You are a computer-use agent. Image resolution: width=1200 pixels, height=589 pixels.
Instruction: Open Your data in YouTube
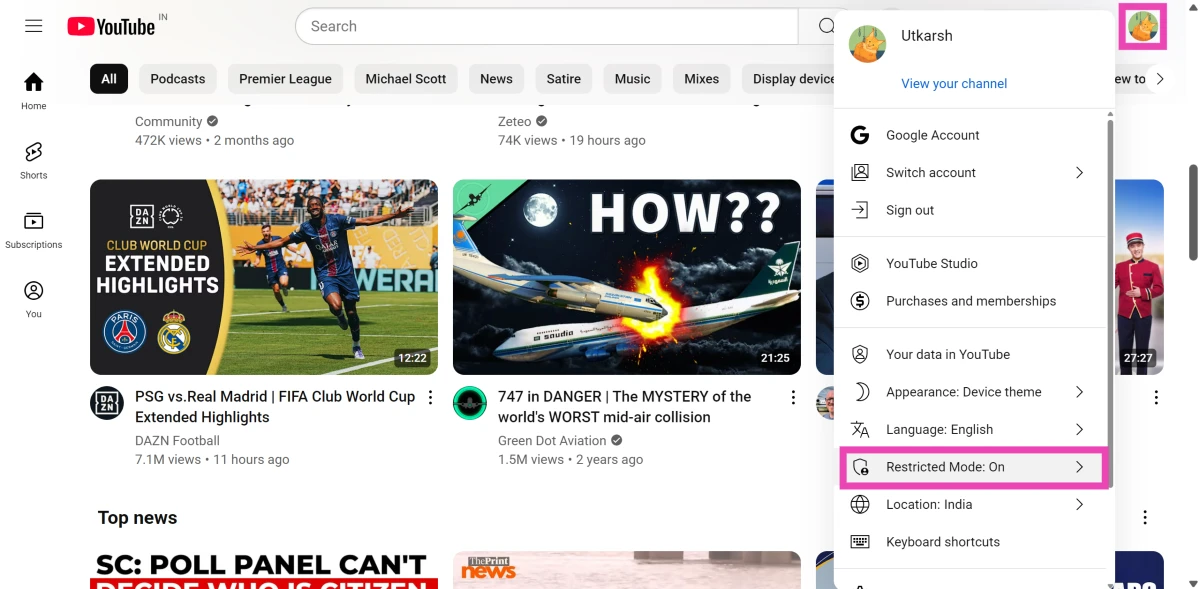pyautogui.click(x=970, y=354)
